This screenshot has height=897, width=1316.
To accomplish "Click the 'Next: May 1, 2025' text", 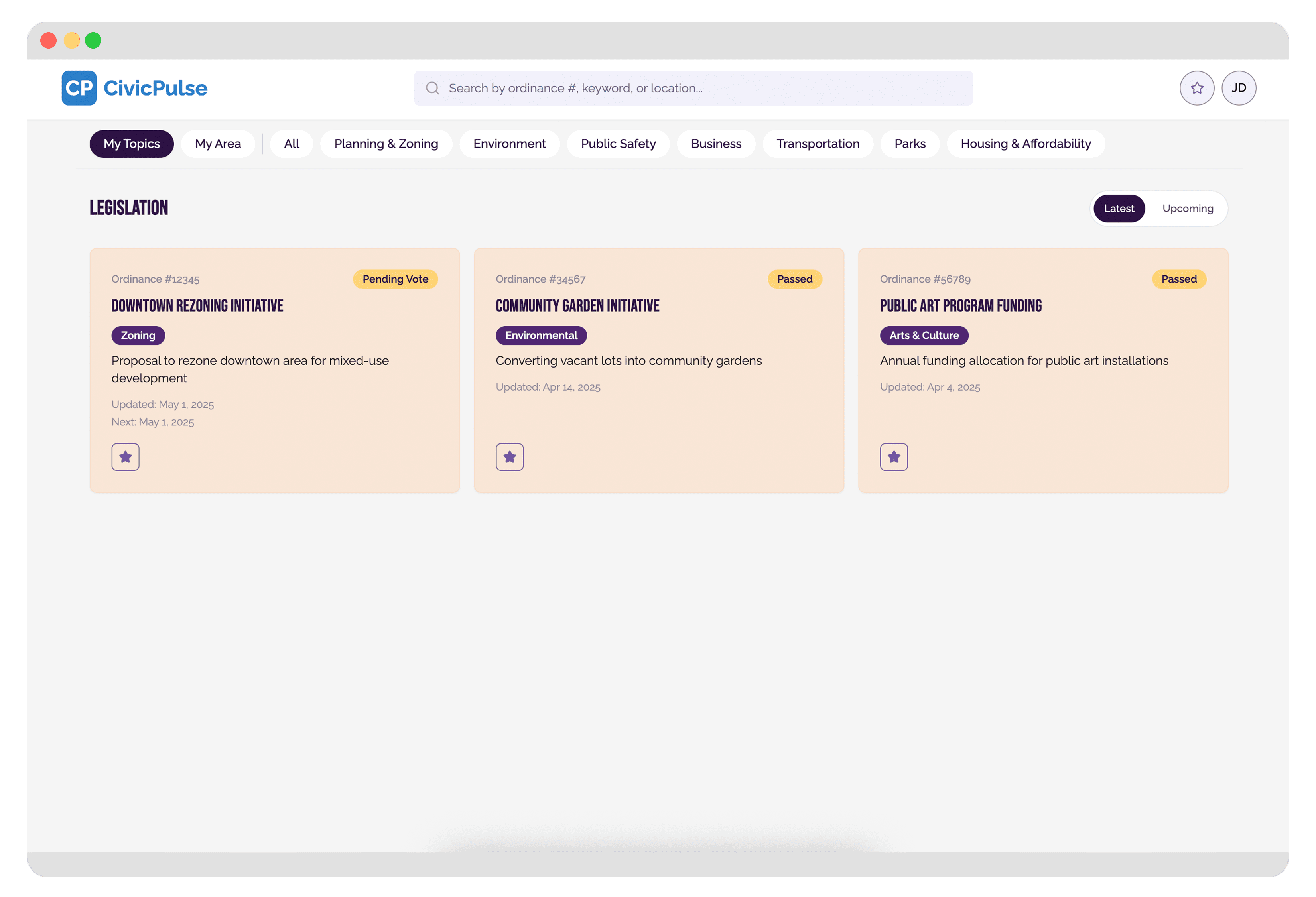I will tap(152, 422).
